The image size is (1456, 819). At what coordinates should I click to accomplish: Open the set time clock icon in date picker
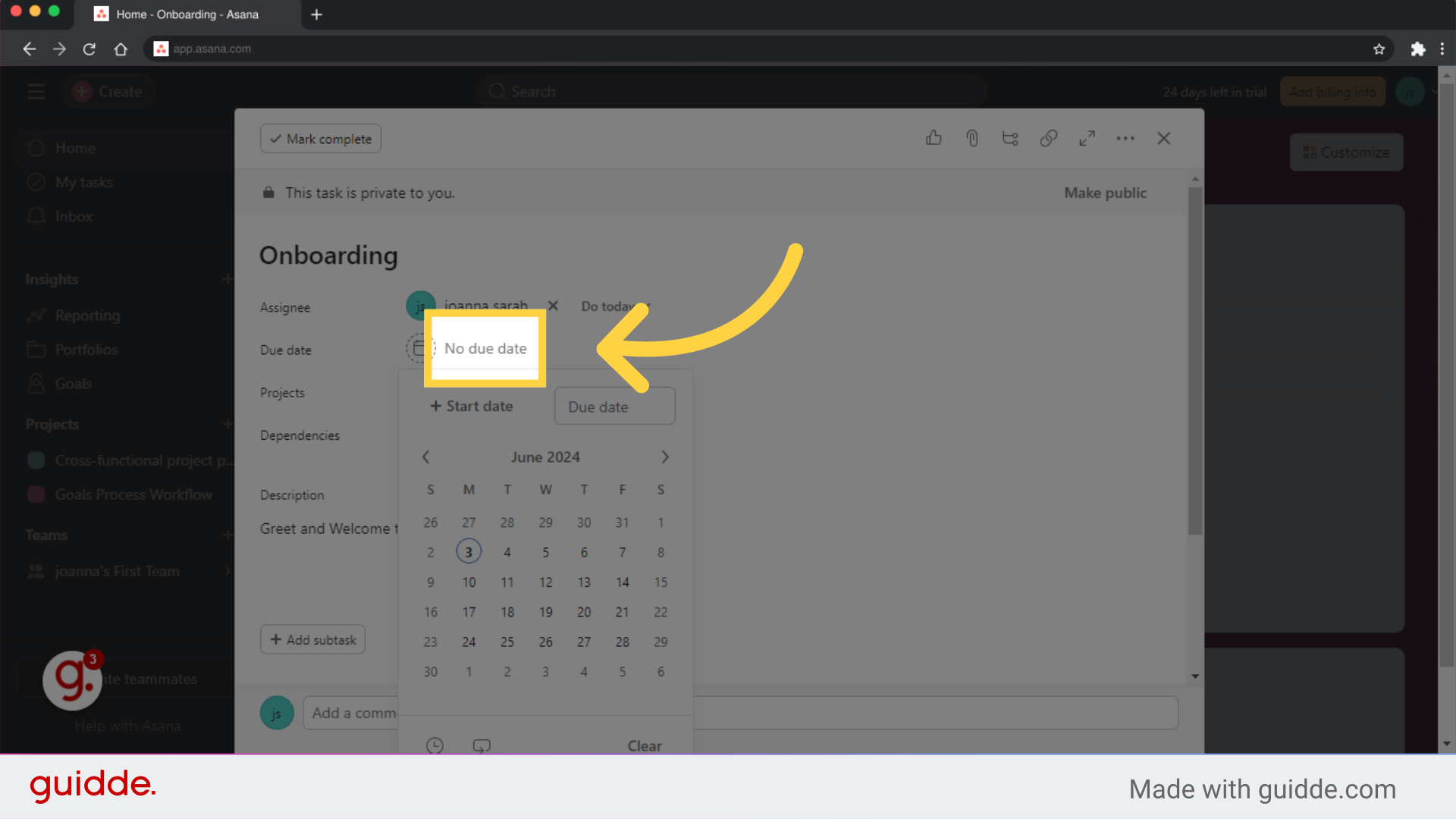435,745
